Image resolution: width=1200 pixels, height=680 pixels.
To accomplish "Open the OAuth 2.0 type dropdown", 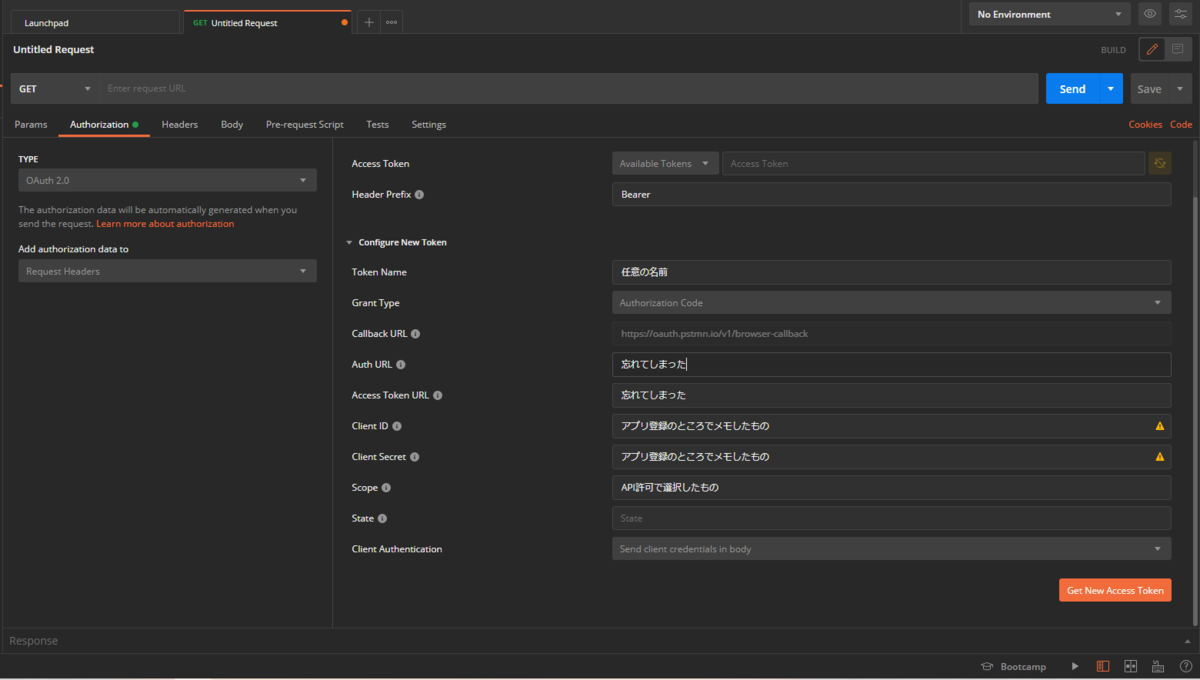I will point(168,180).
